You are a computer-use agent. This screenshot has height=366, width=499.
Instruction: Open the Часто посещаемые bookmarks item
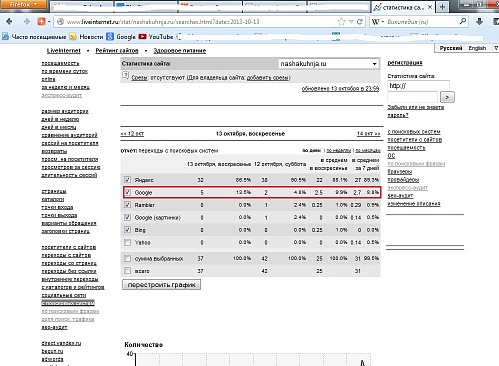pyautogui.click(x=34, y=37)
